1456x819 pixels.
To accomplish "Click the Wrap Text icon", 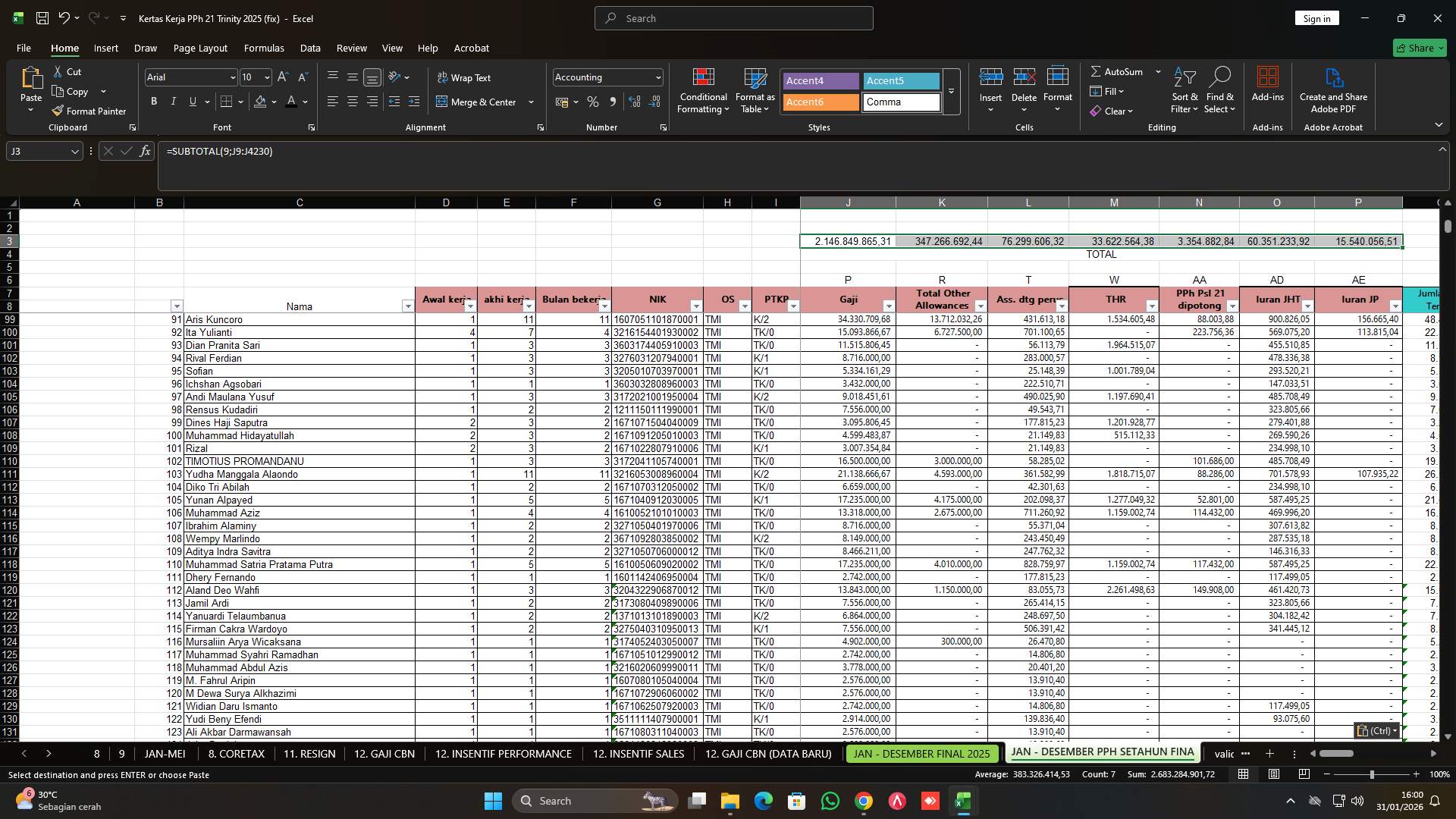I will 441,77.
